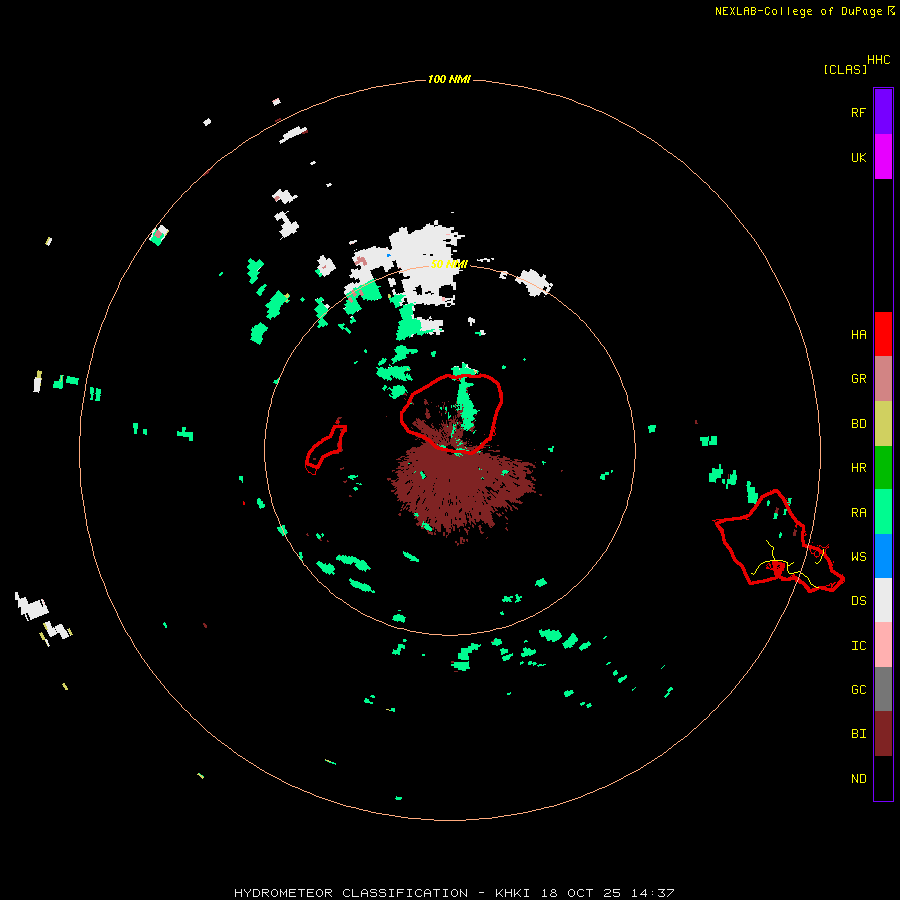Click the 'BI' legend label
900x900 pixels.
[858, 734]
